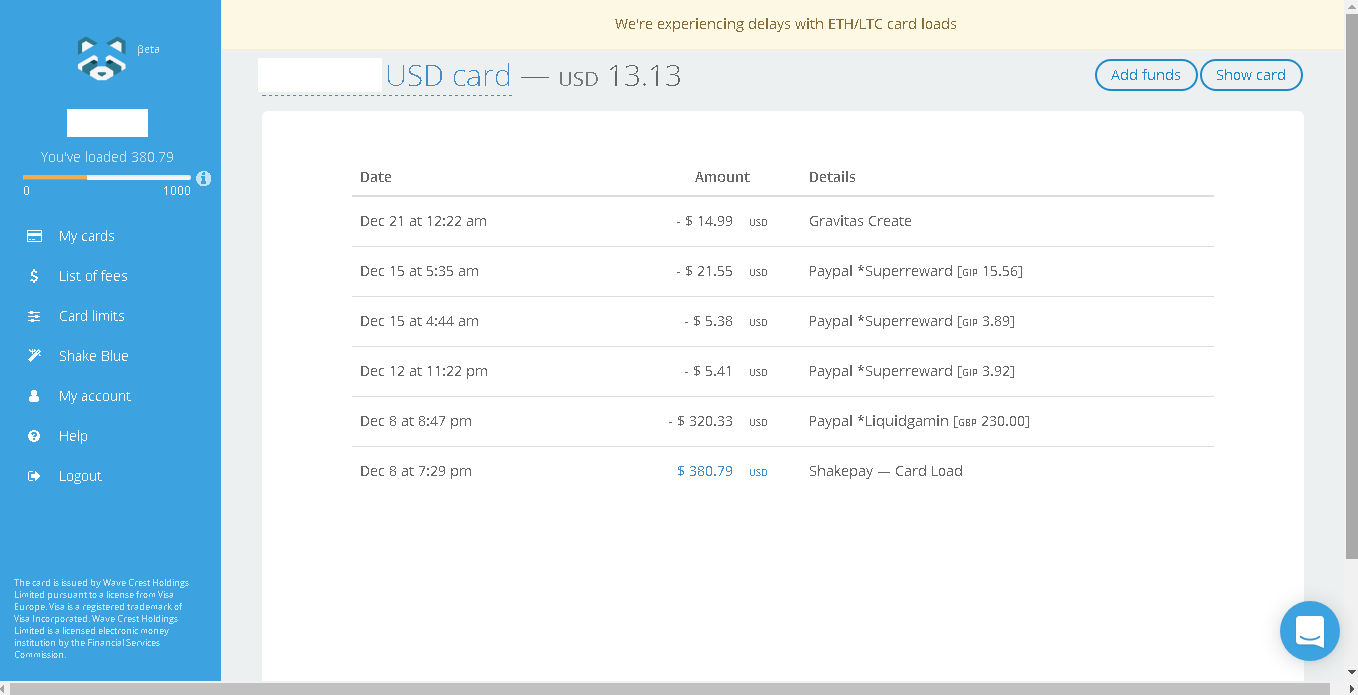Screen dimensions: 1358x695
Task: Click the vertical page scrollbar
Action: coord(1351,300)
